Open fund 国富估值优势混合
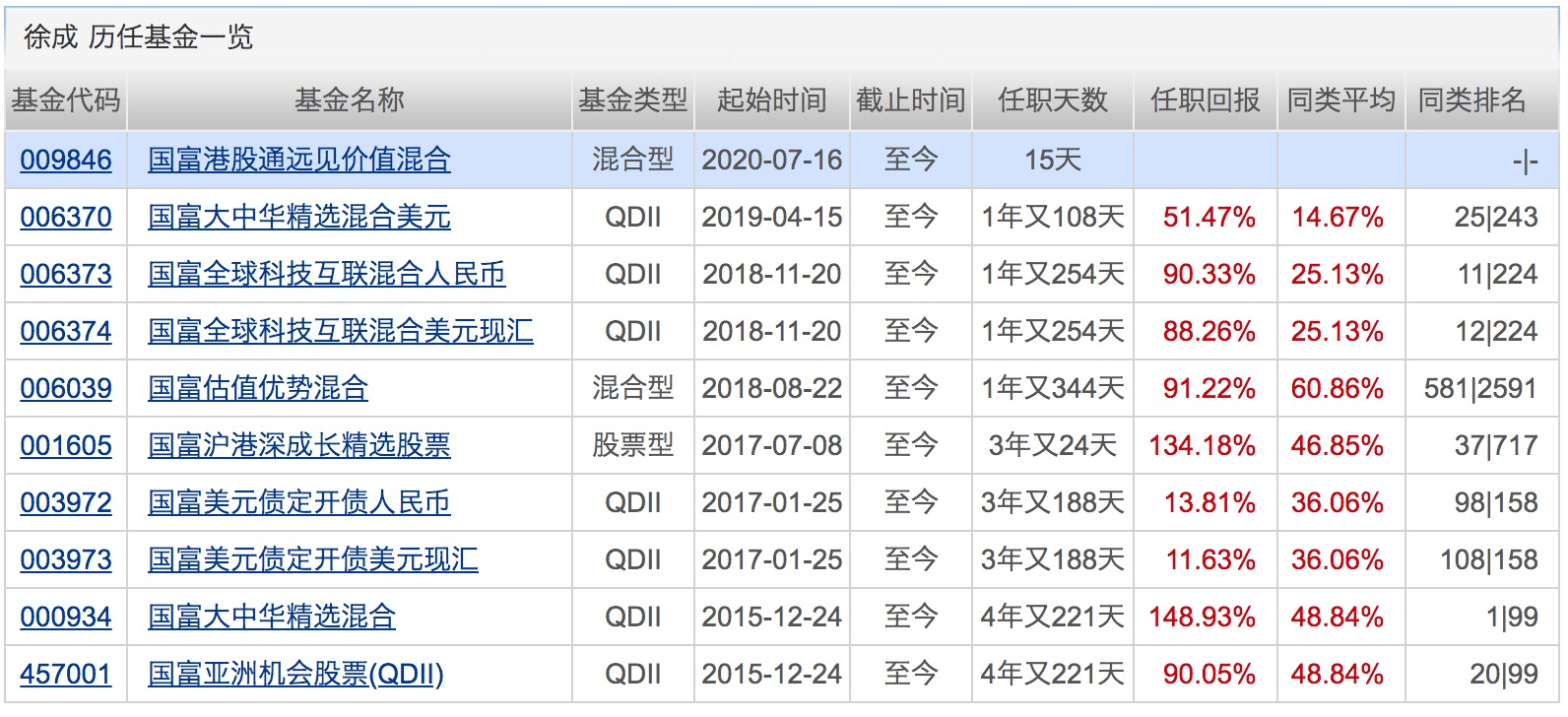Viewport: 1568px width, 717px height. click(258, 388)
